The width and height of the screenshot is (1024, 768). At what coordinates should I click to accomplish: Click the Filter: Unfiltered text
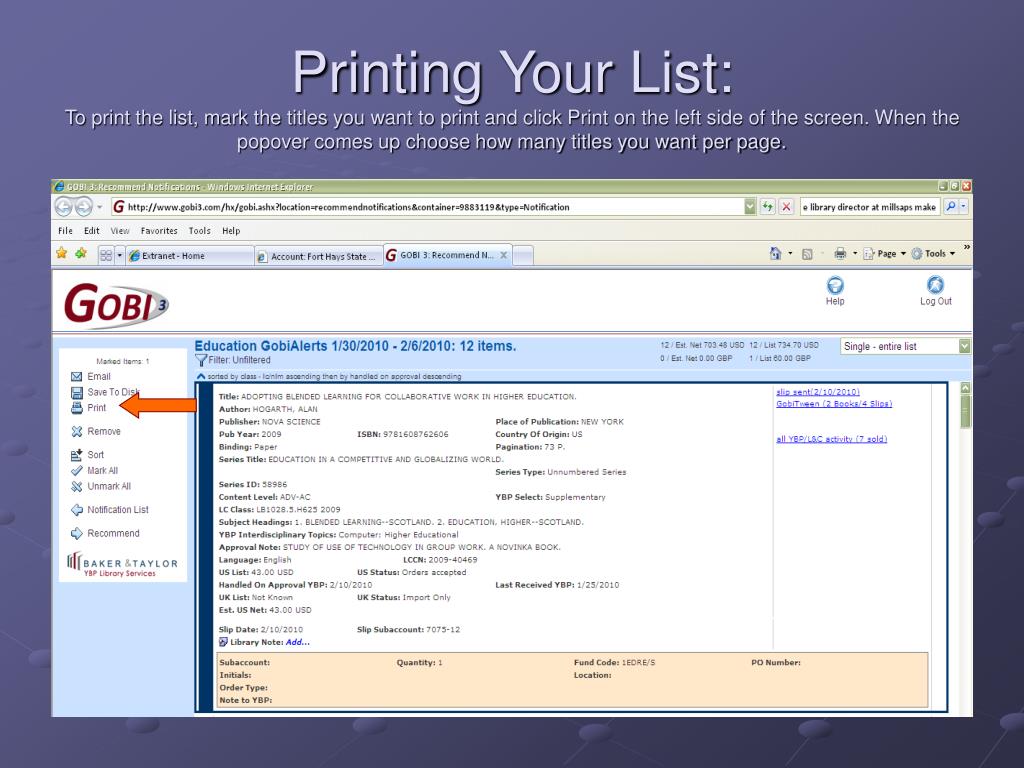[239, 360]
